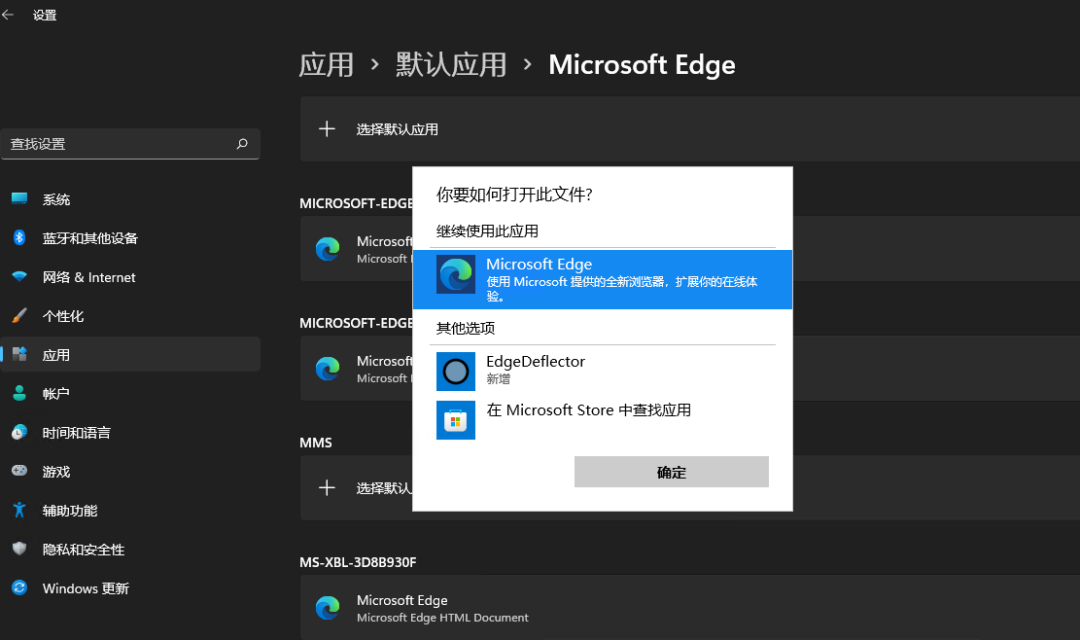Open Microsoft Edge HTML Document row

[689, 608]
